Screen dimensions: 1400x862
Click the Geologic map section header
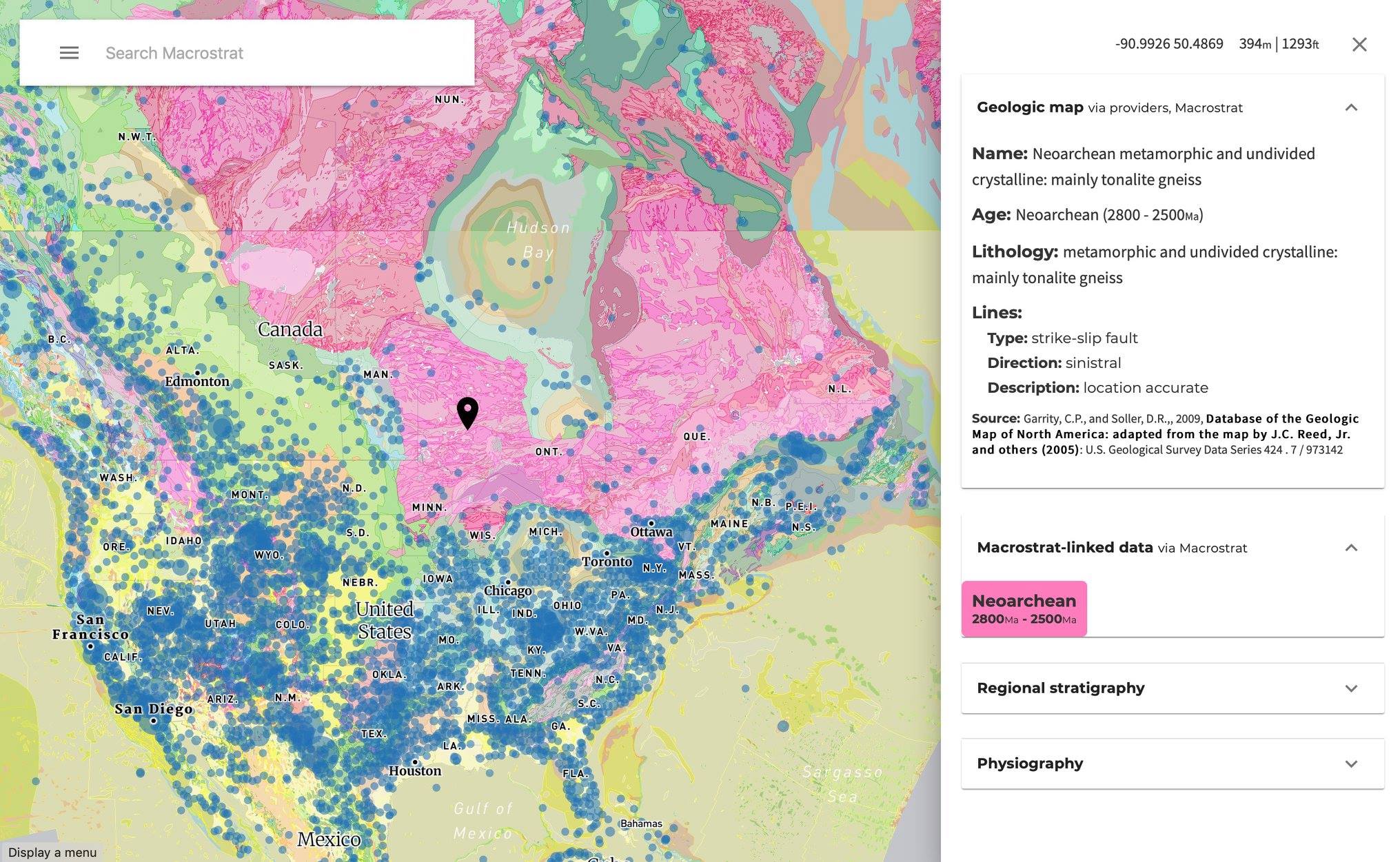coord(1172,107)
